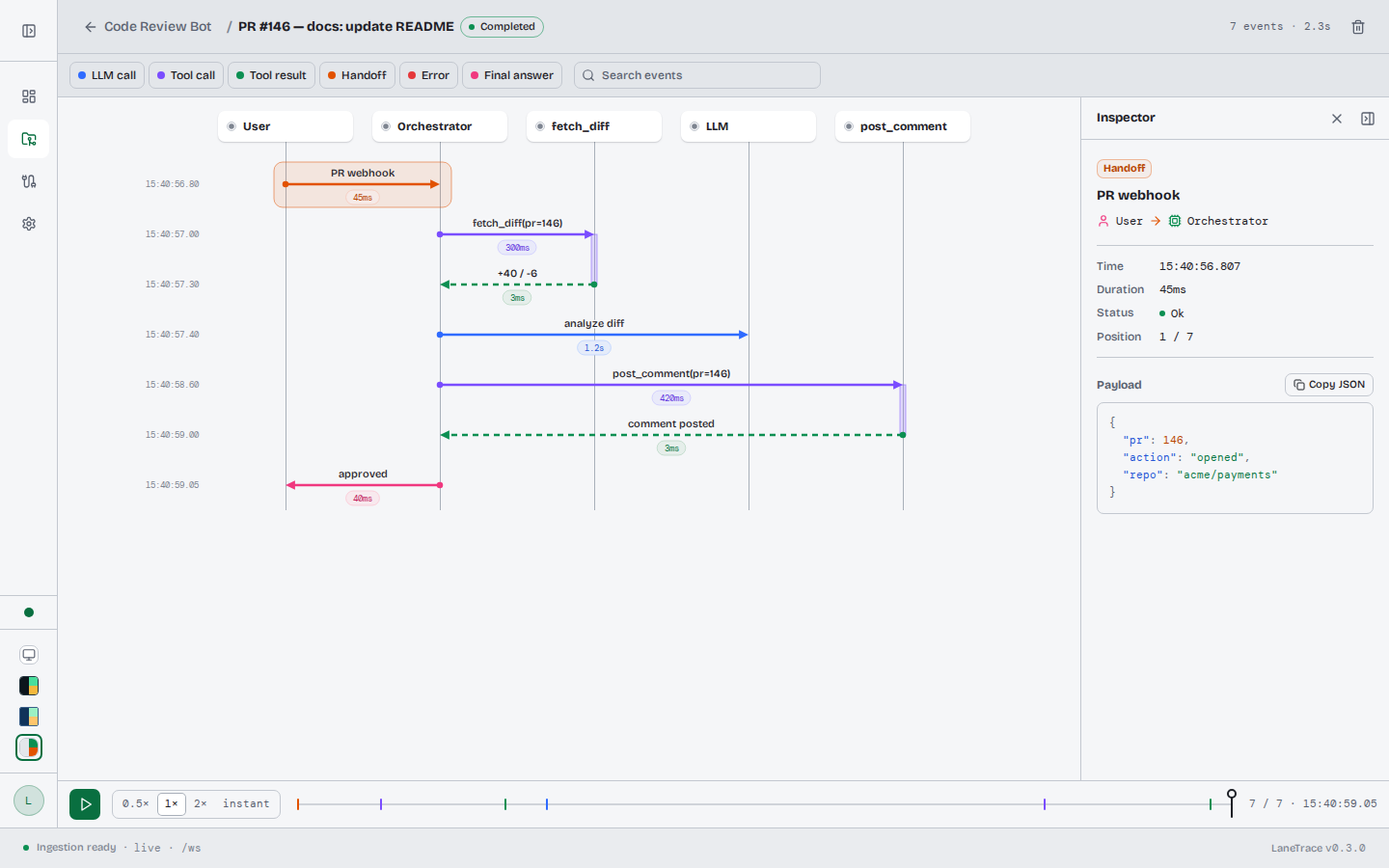This screenshot has height=868, width=1389.
Task: Toggle the Tool result filter
Action: point(271,75)
